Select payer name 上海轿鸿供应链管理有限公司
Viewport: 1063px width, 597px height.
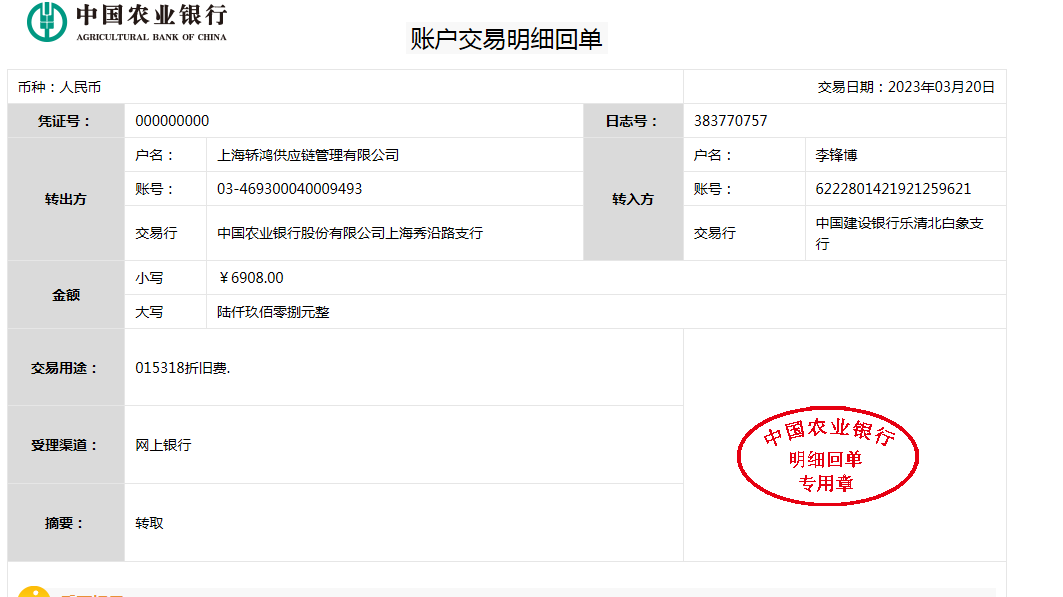coord(308,155)
